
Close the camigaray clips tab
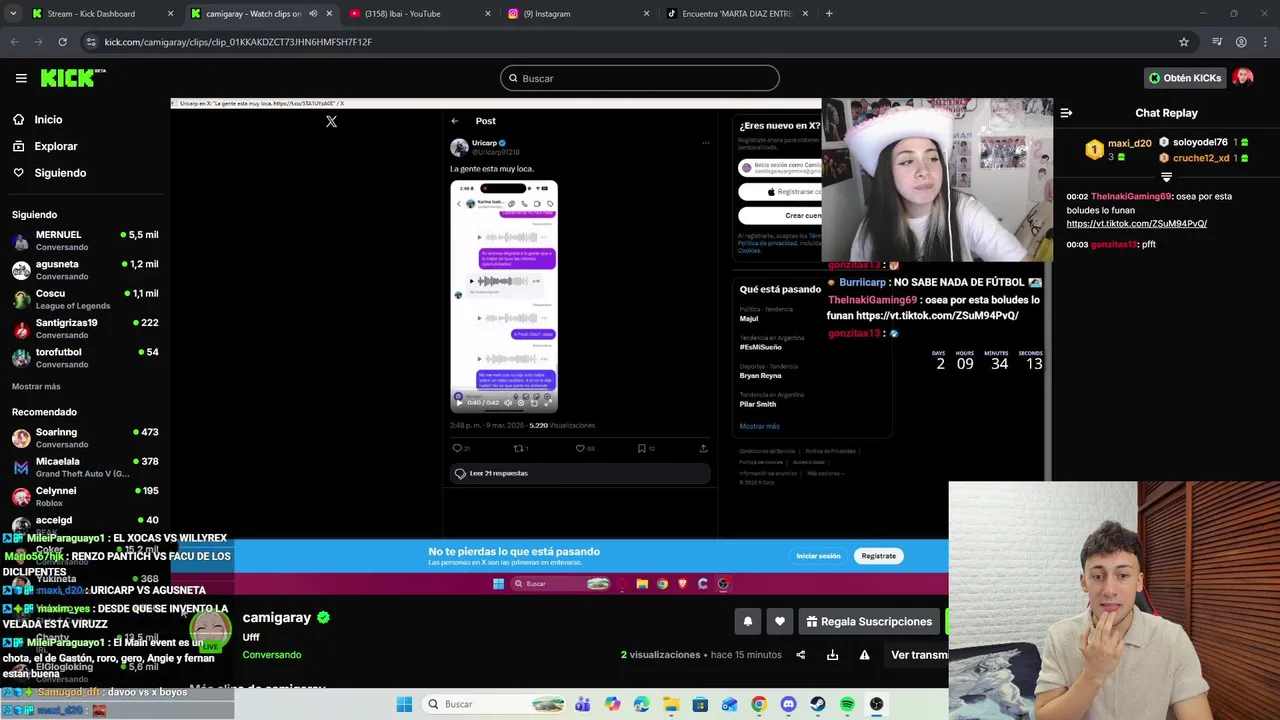point(330,14)
